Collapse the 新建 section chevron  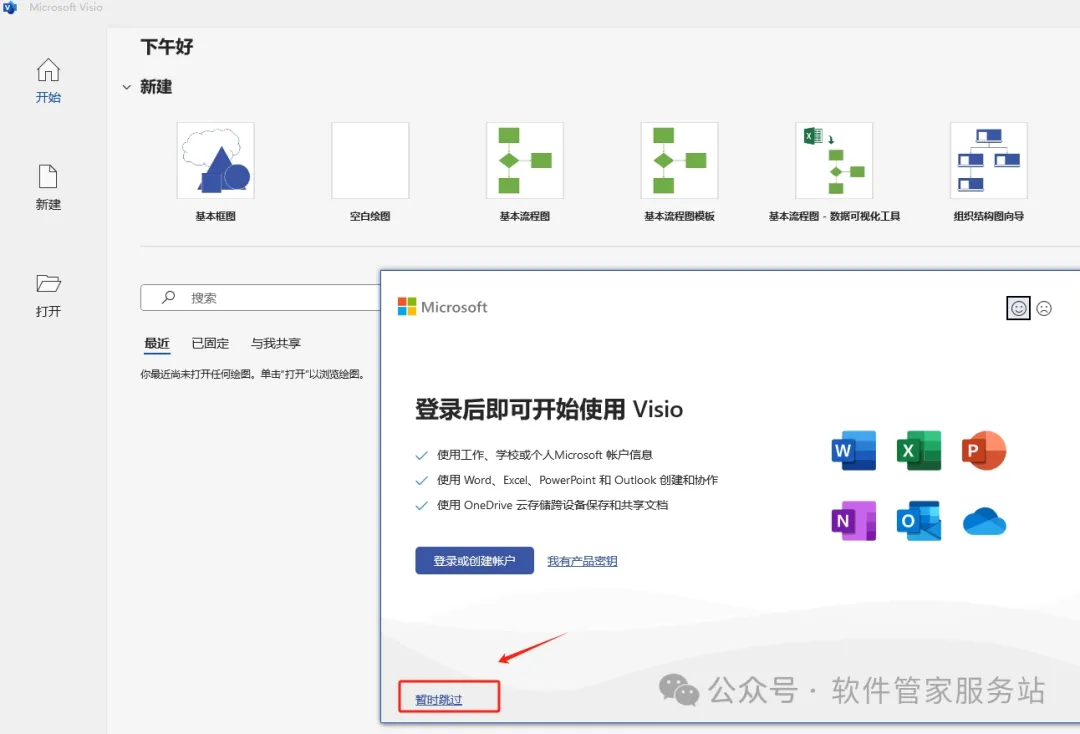click(x=126, y=87)
